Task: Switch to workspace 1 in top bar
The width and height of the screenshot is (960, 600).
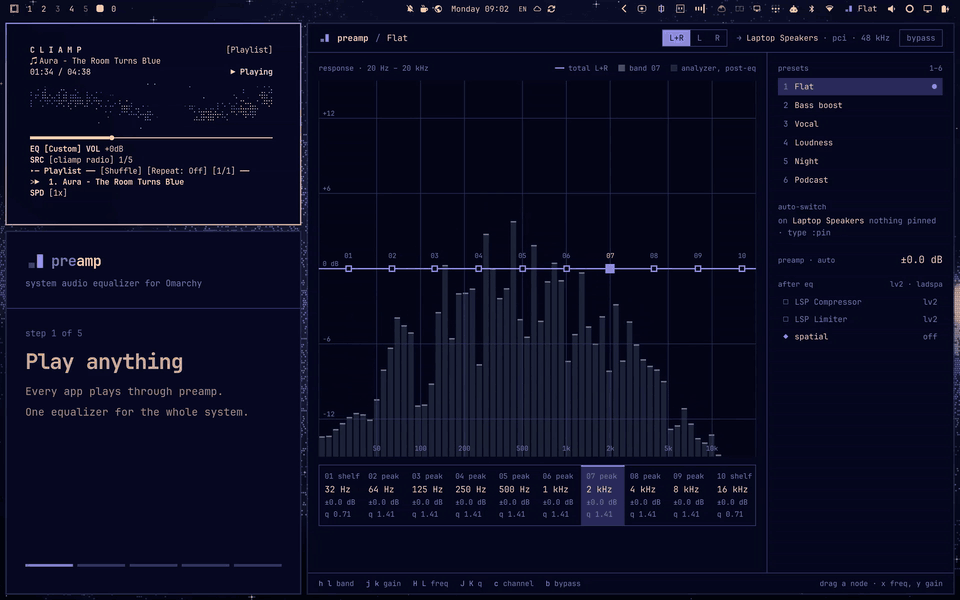Action: point(29,9)
